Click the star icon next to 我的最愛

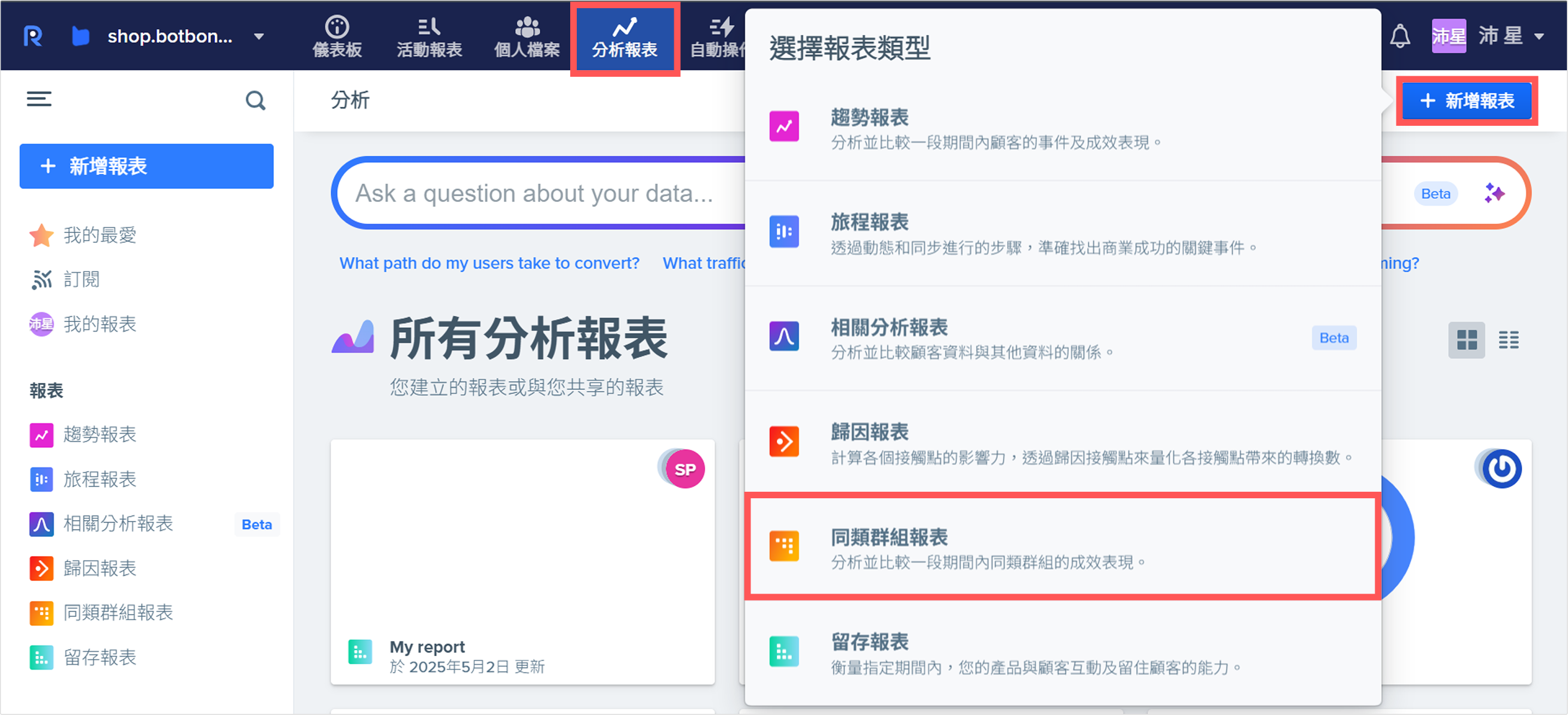[41, 235]
